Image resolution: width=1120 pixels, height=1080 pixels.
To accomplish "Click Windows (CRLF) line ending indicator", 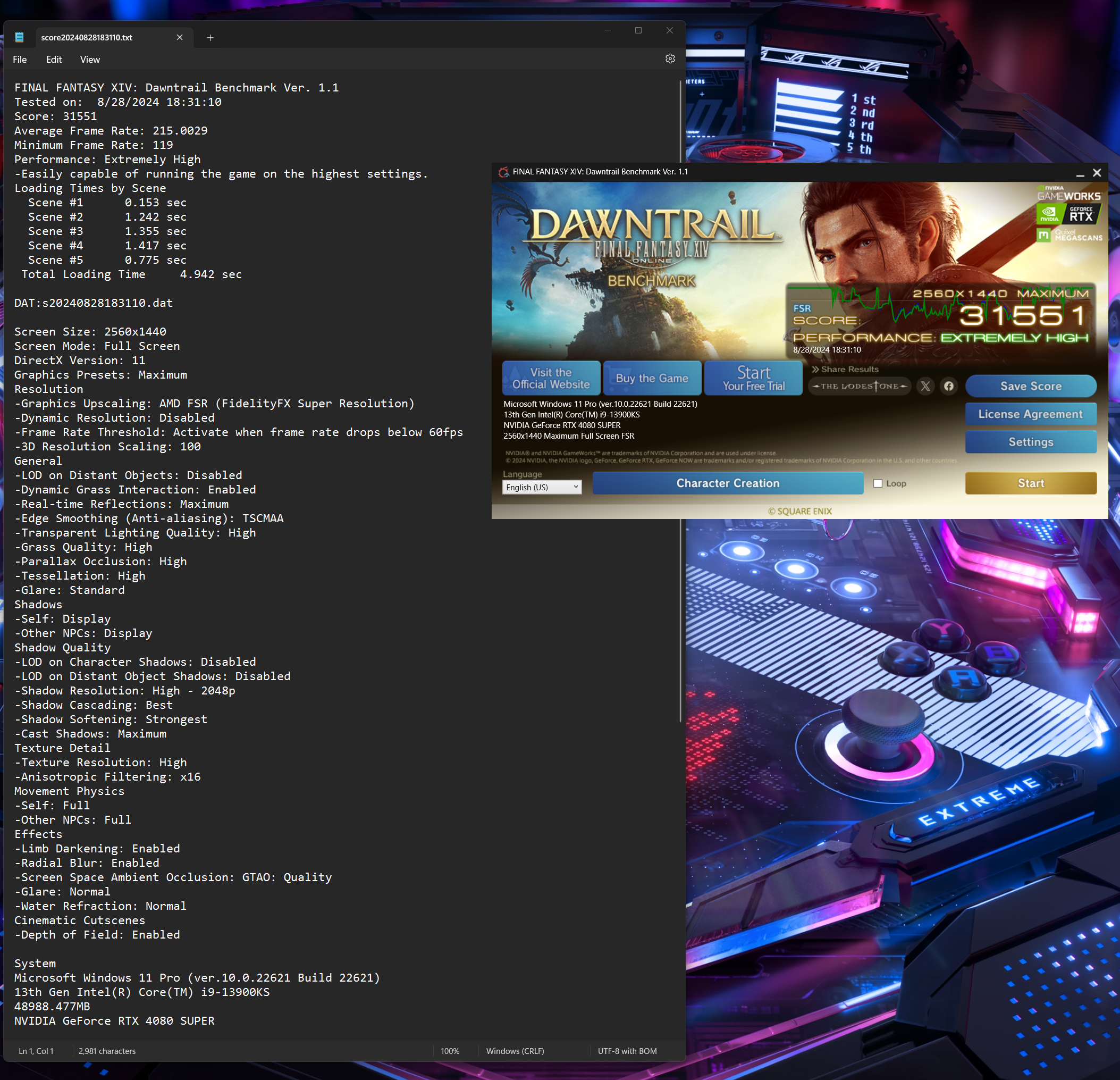I will coord(515,1051).
